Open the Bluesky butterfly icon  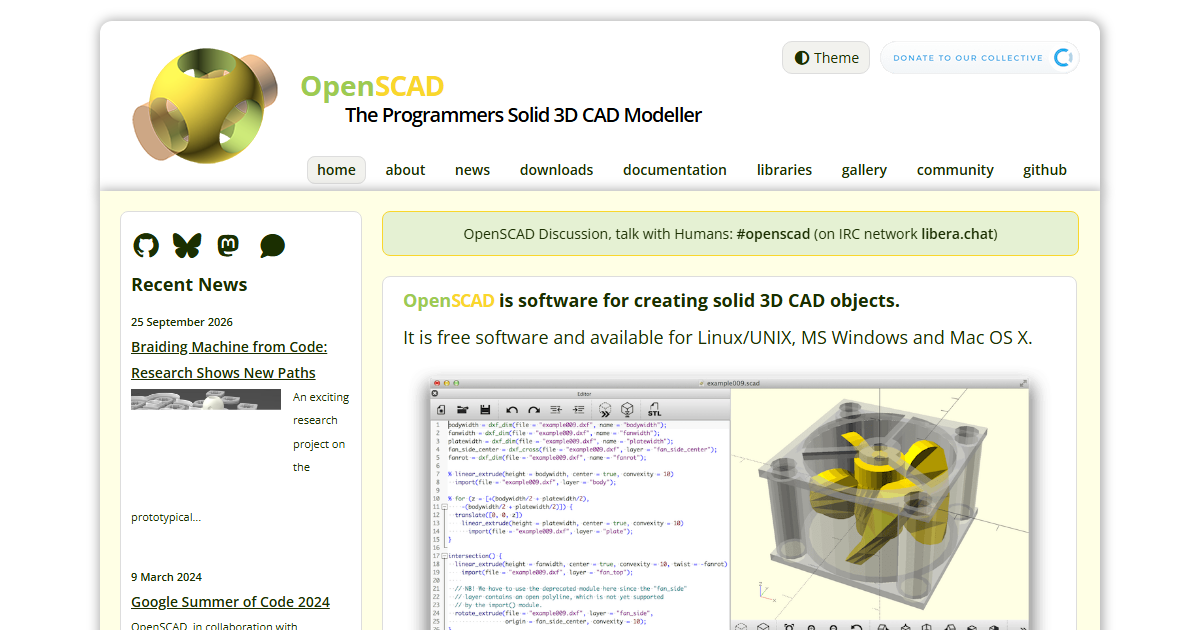(x=187, y=245)
